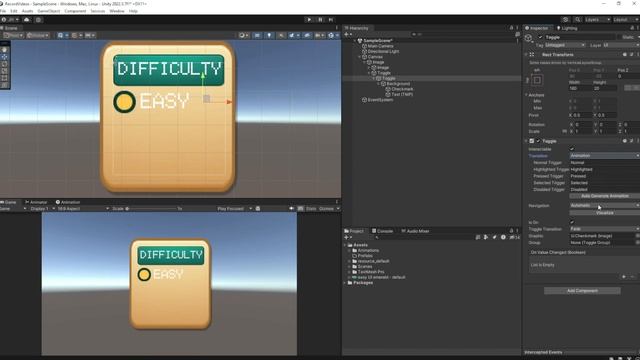Open the GameObject menu
The width and height of the screenshot is (640, 360).
click(49, 11)
